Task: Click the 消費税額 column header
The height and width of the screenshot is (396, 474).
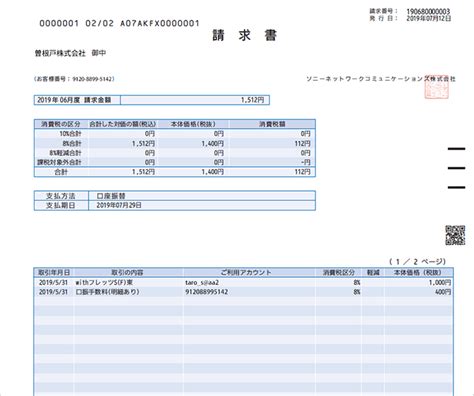Action: pos(272,124)
